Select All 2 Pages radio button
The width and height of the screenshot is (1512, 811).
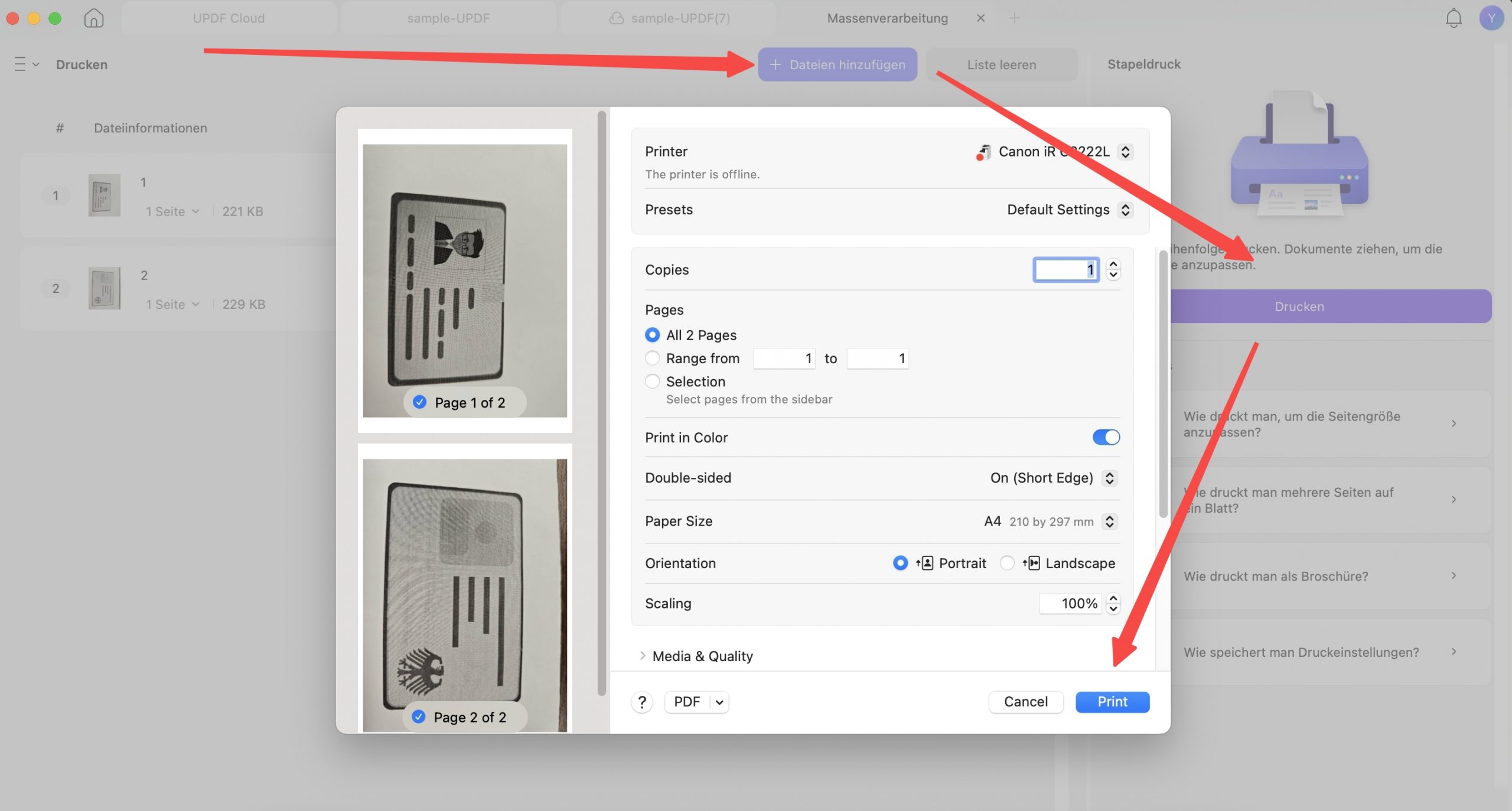click(652, 335)
